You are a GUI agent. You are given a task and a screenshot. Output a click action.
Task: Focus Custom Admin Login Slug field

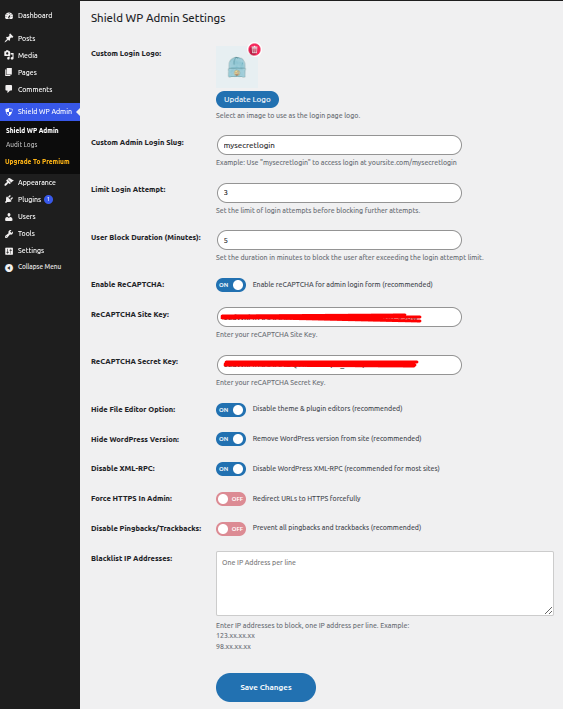tap(339, 145)
